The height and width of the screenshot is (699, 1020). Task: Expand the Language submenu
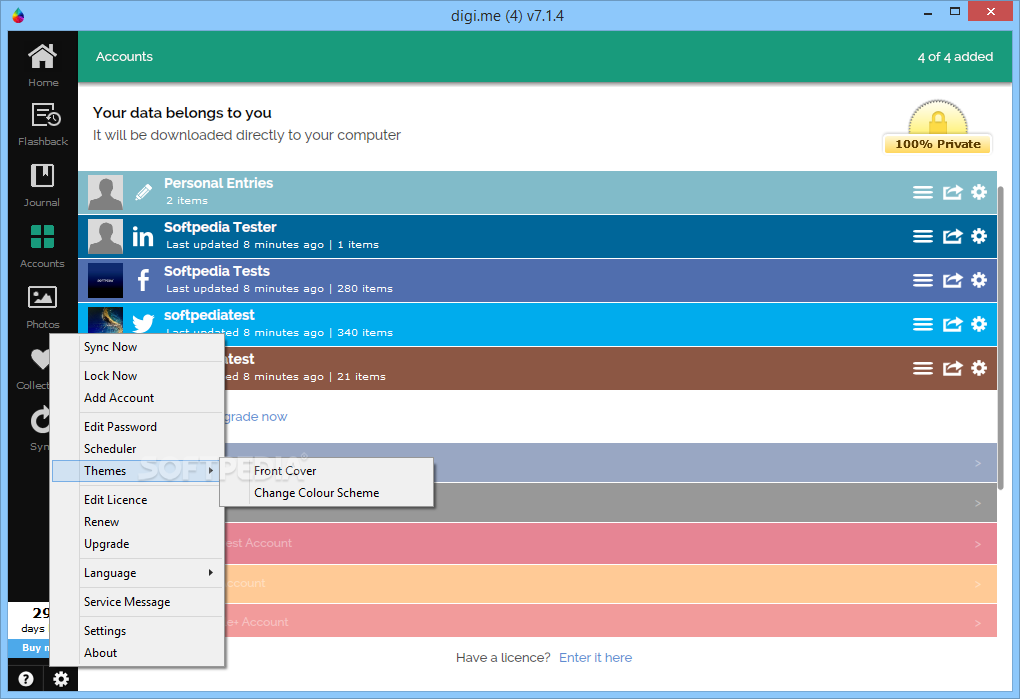tap(210, 573)
